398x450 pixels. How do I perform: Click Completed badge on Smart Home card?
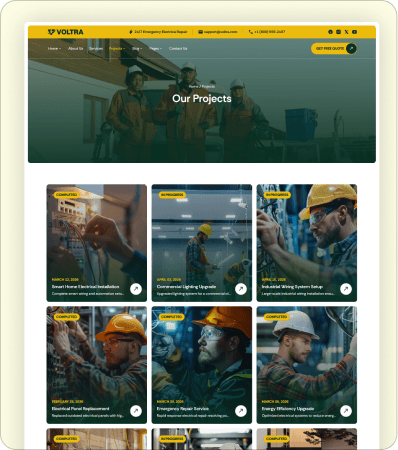click(66, 195)
